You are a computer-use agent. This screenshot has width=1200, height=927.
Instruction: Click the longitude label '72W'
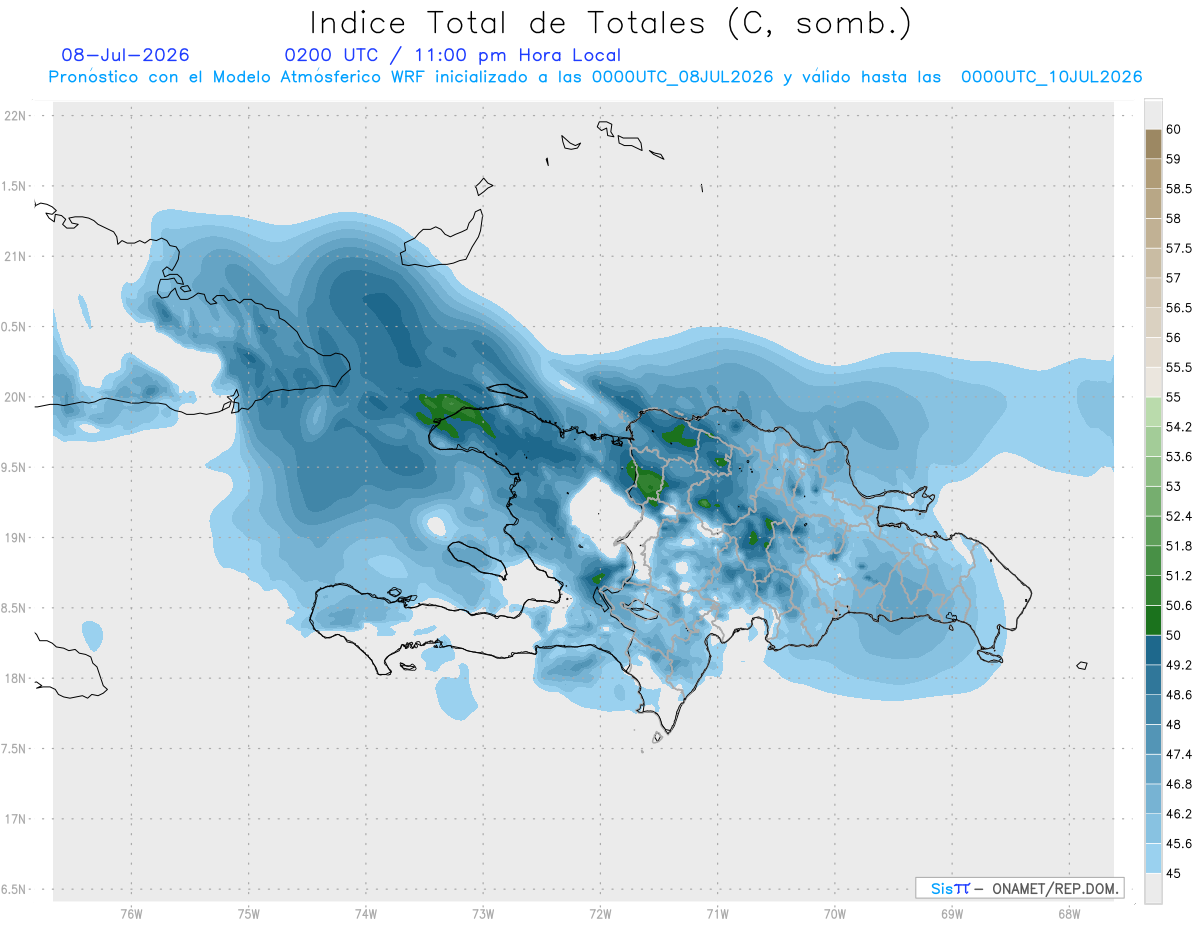(600, 914)
